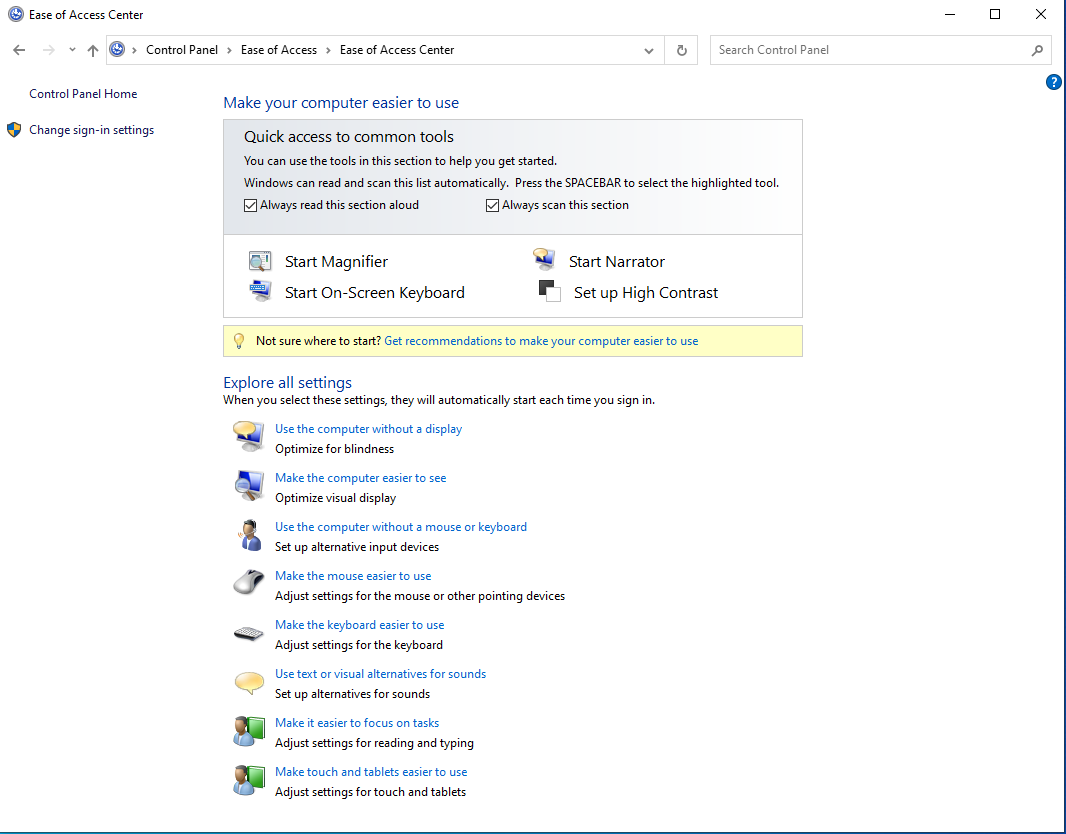Select Control Panel in the breadcrumb
The image size is (1066, 834).
182,50
